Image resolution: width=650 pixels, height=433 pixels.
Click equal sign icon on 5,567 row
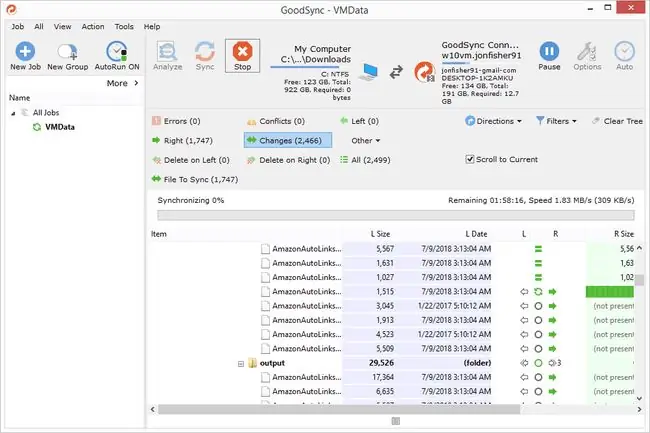(538, 249)
